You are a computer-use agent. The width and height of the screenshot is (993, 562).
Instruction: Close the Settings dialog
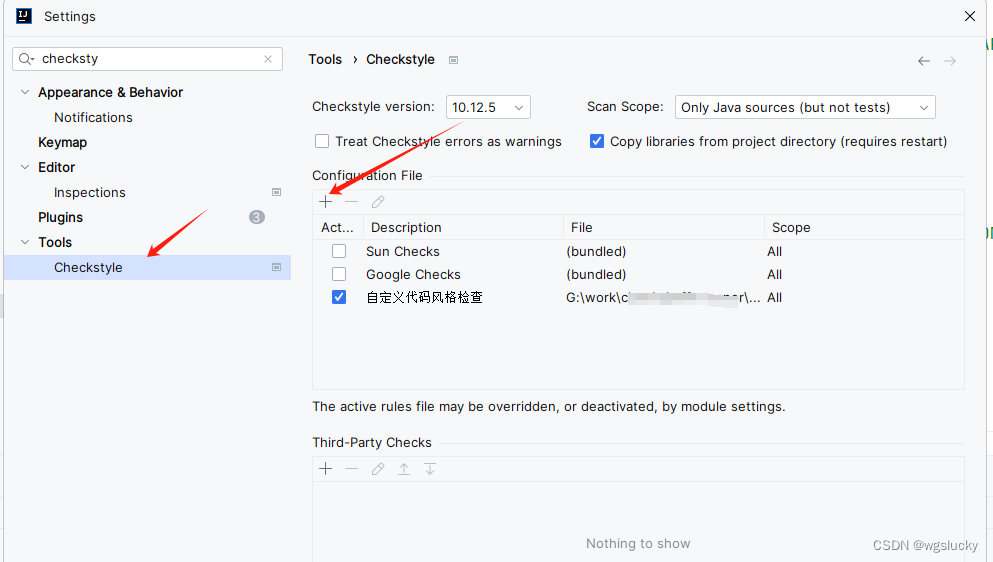click(970, 16)
